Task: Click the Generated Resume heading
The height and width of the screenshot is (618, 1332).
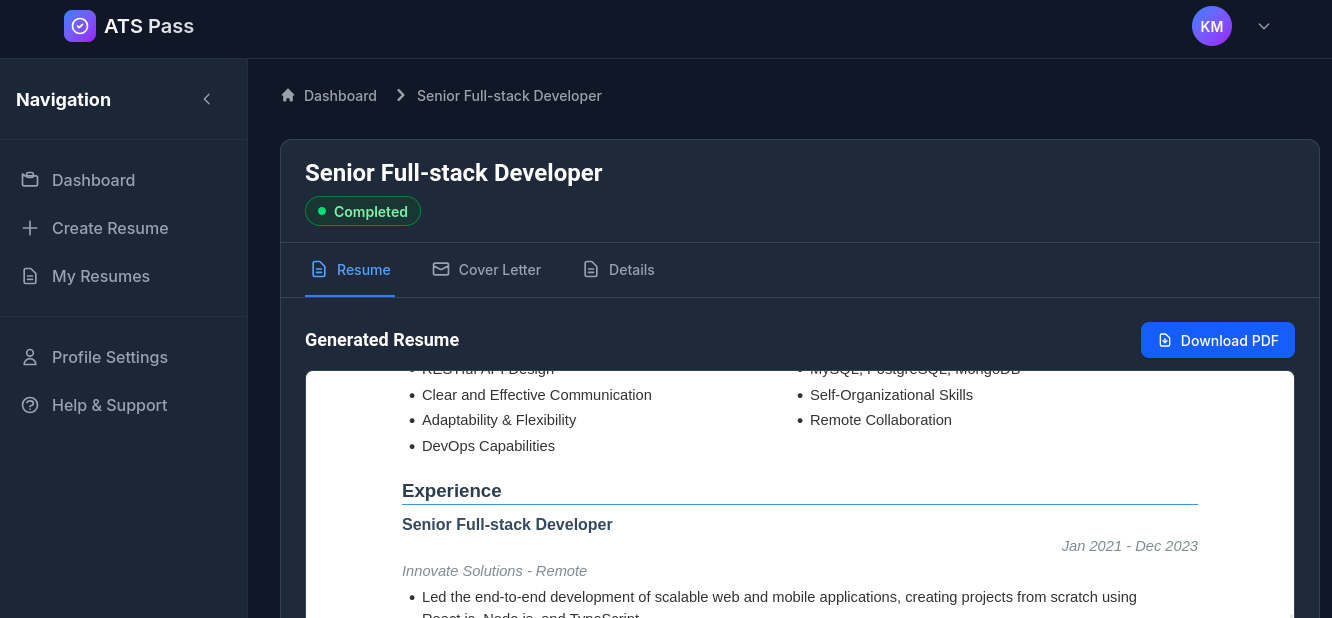Action: tap(382, 340)
